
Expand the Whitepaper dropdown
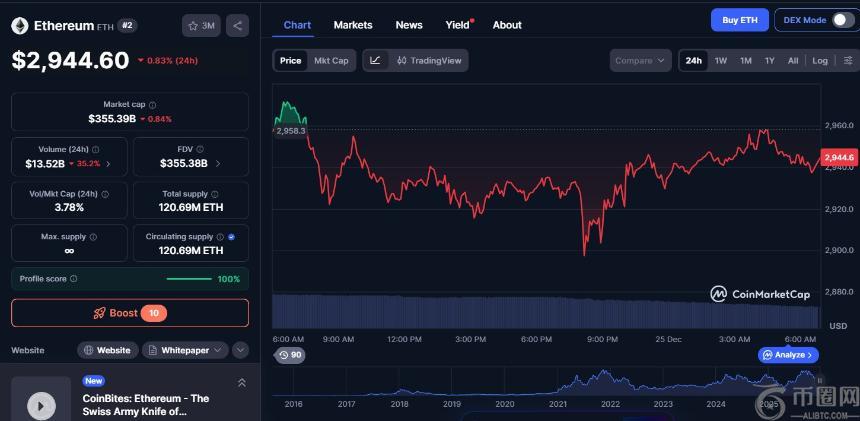(240, 350)
